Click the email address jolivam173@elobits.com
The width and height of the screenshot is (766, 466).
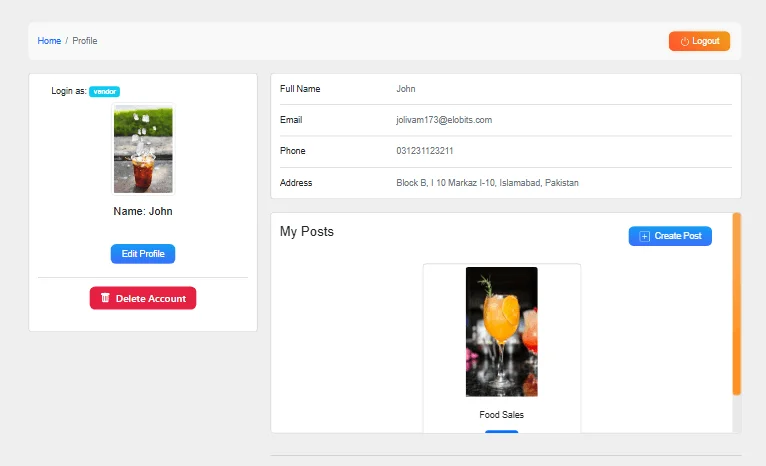point(443,120)
